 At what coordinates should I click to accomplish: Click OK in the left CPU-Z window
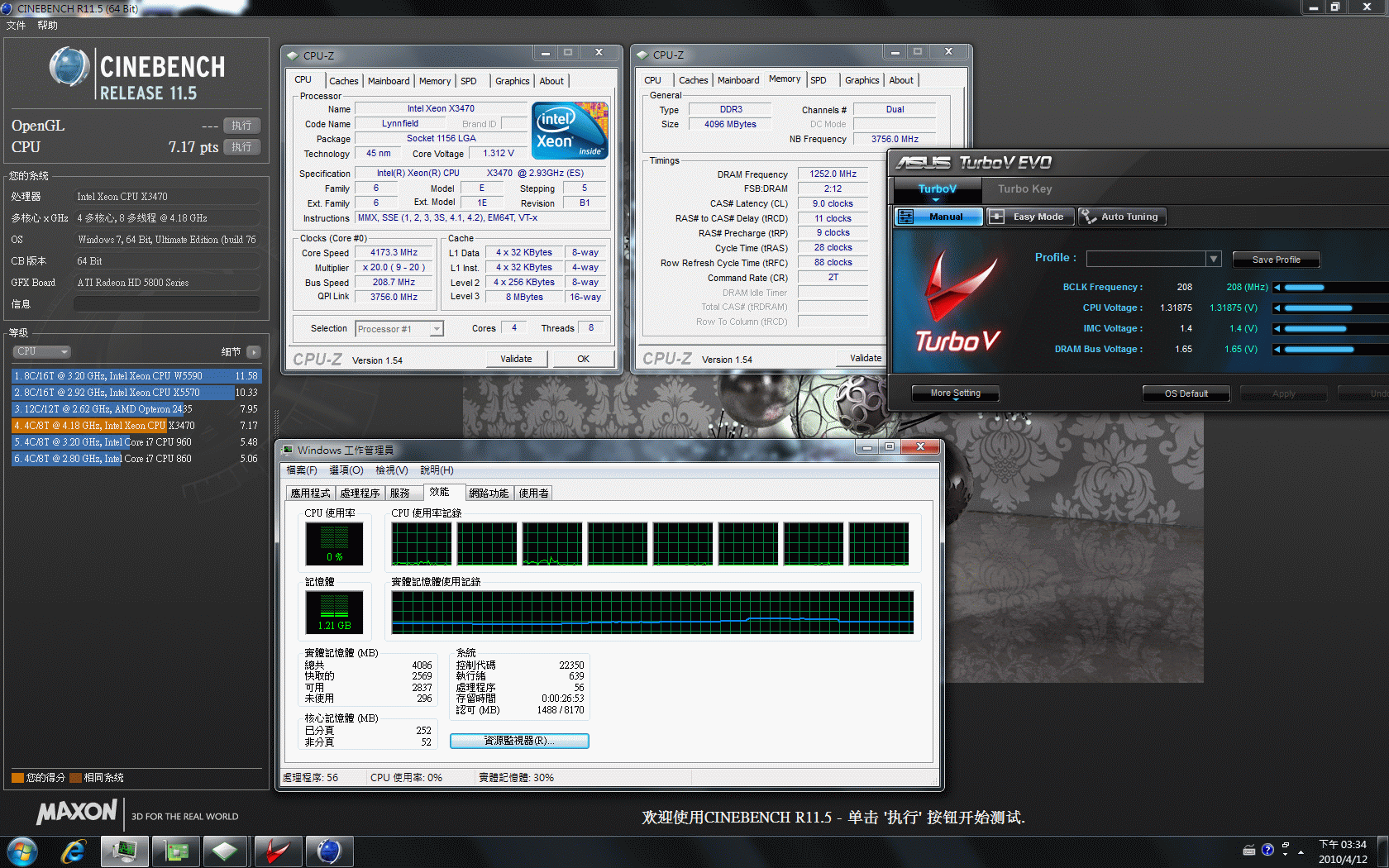pyautogui.click(x=583, y=359)
